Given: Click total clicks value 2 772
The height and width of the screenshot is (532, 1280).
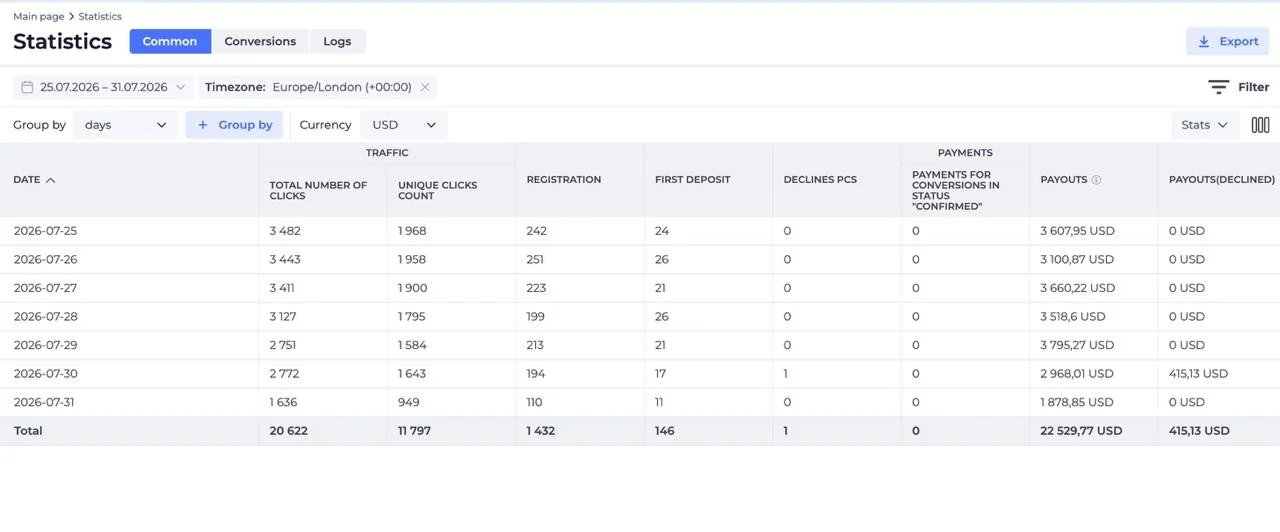Looking at the screenshot, I should 284,374.
